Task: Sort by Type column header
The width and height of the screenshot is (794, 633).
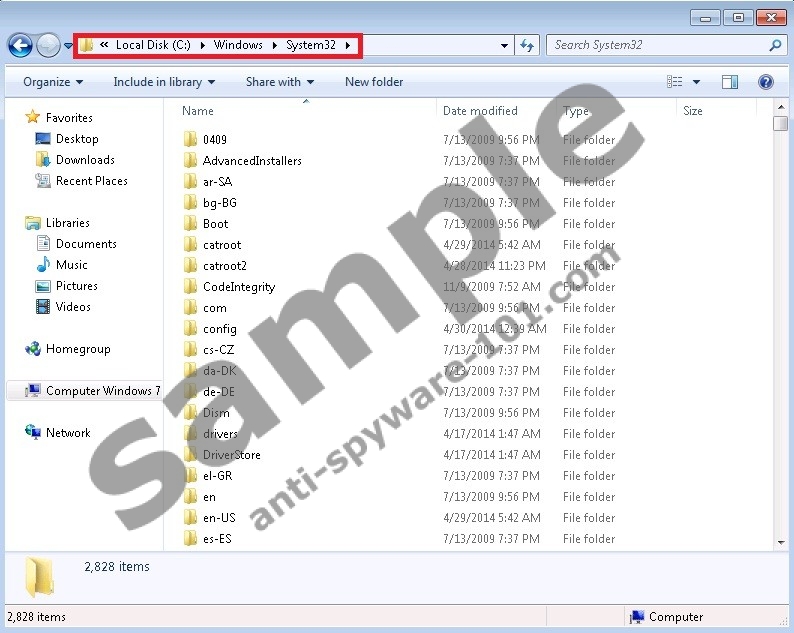Action: coord(576,111)
